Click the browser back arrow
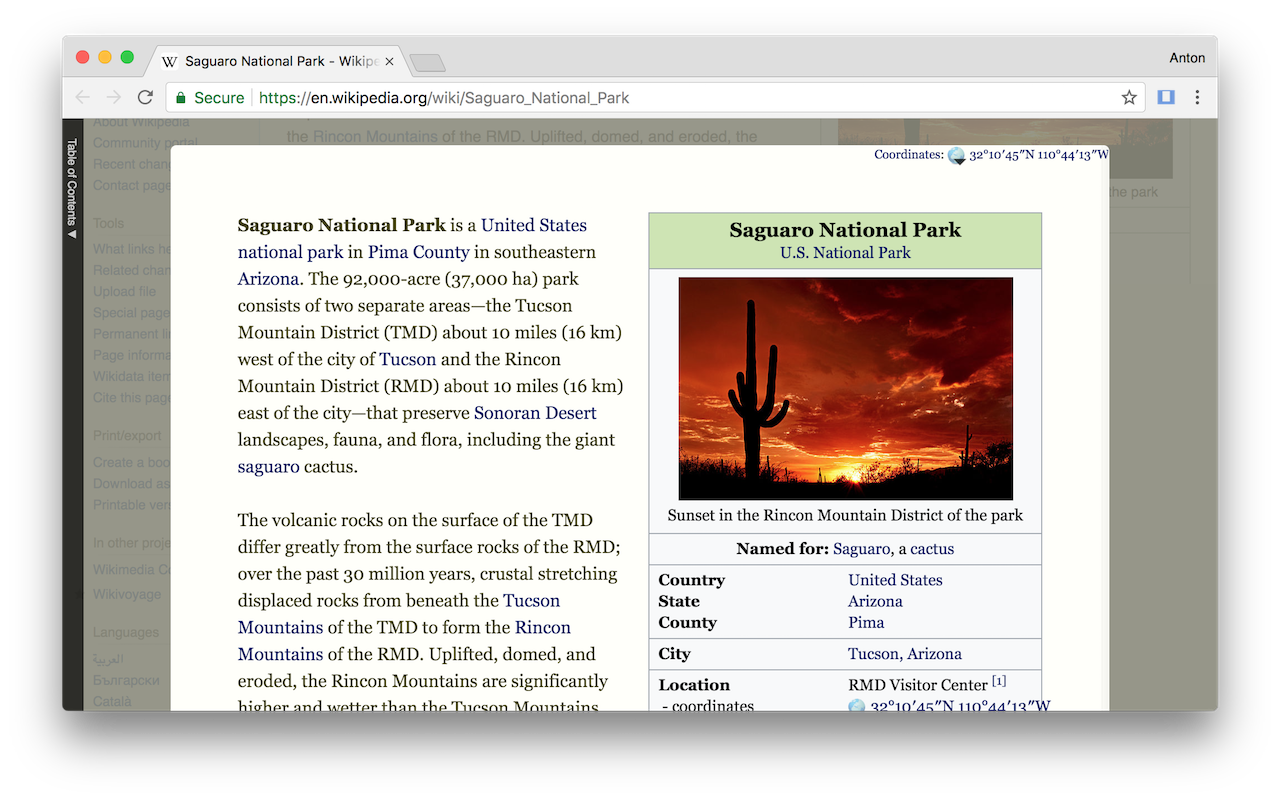1280x800 pixels. click(83, 97)
